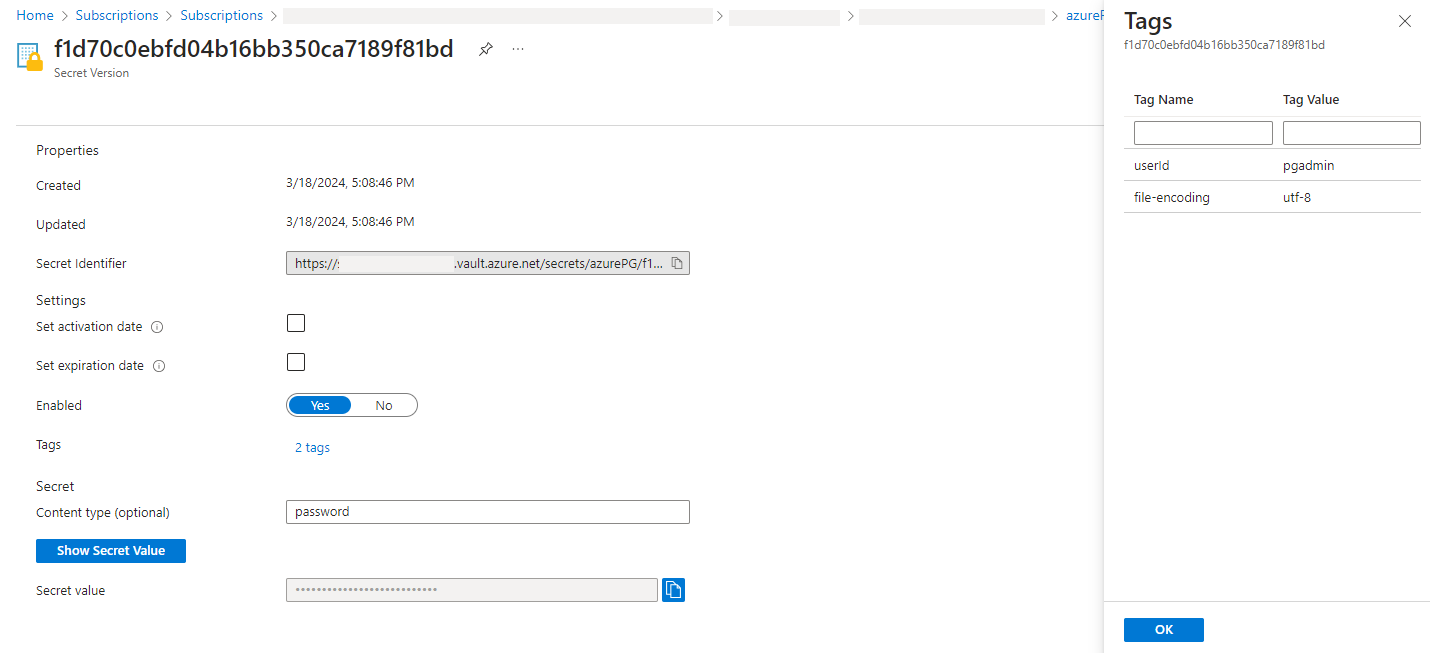Show info for Set activation date
Screen dimensions: 1430x653
pyautogui.click(x=157, y=327)
